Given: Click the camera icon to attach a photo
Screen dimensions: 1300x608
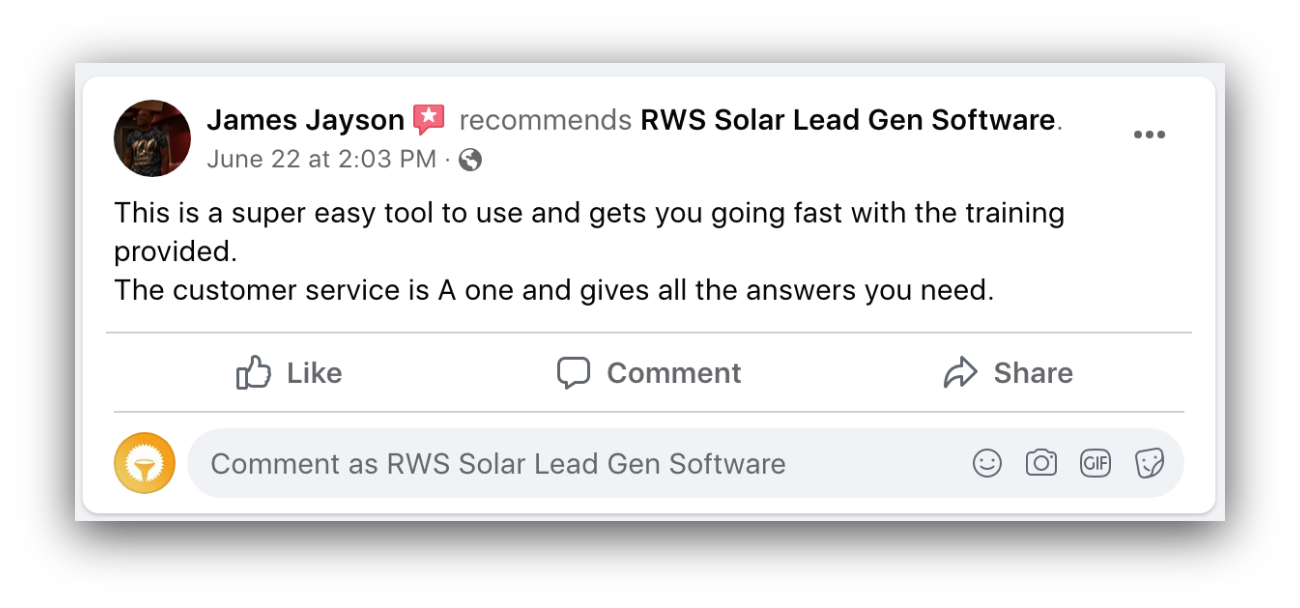Looking at the screenshot, I should 1041,463.
